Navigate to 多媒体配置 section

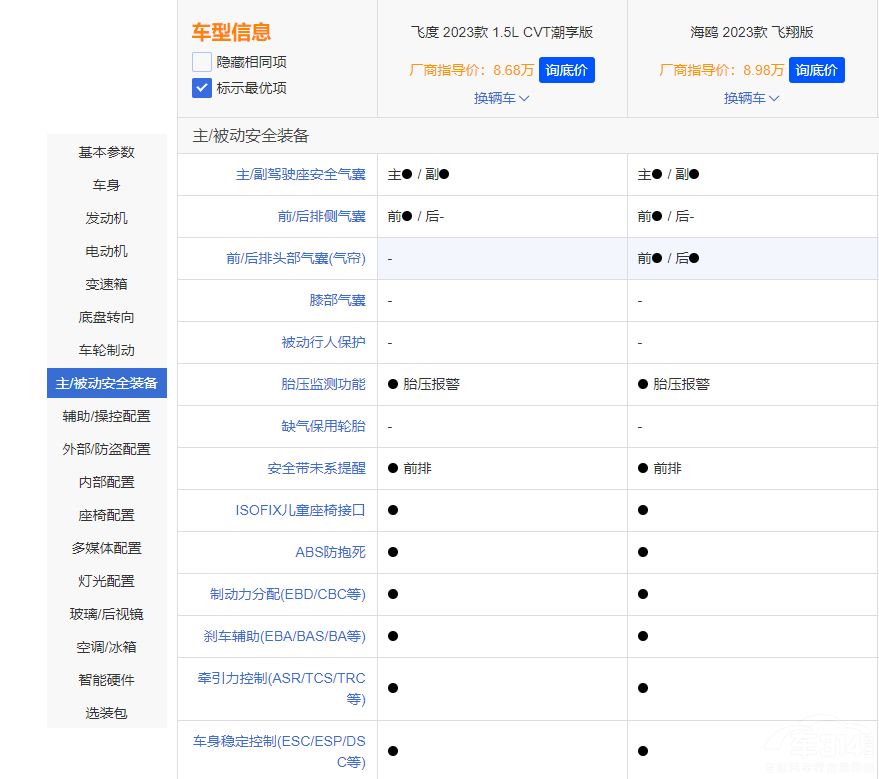pos(107,548)
